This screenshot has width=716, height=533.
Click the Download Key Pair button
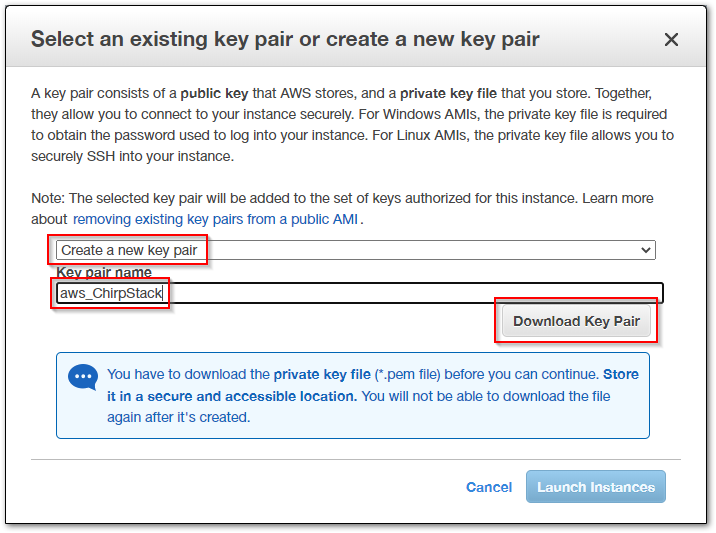pyautogui.click(x=576, y=321)
